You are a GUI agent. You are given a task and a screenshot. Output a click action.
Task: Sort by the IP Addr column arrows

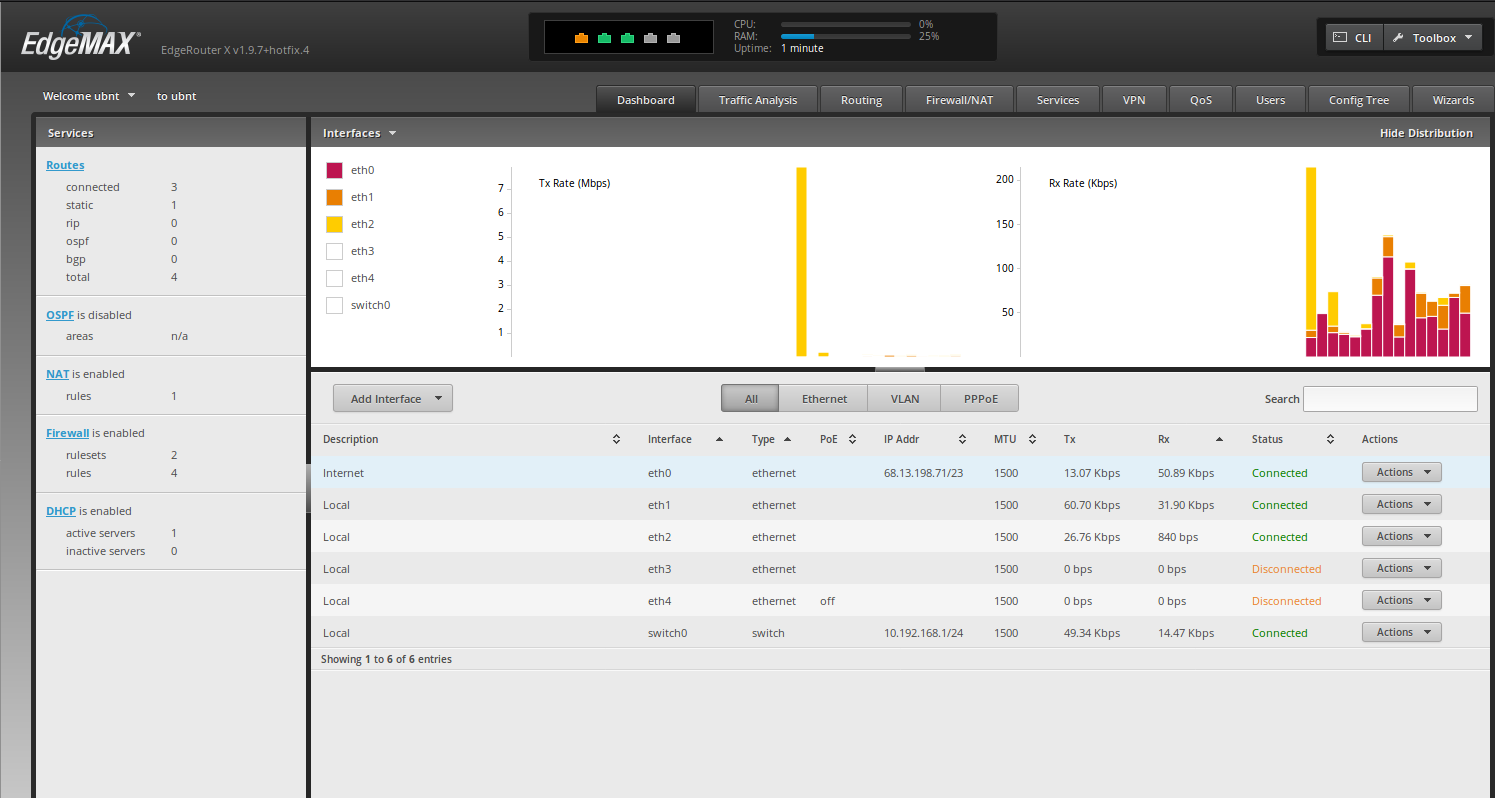[x=962, y=440]
